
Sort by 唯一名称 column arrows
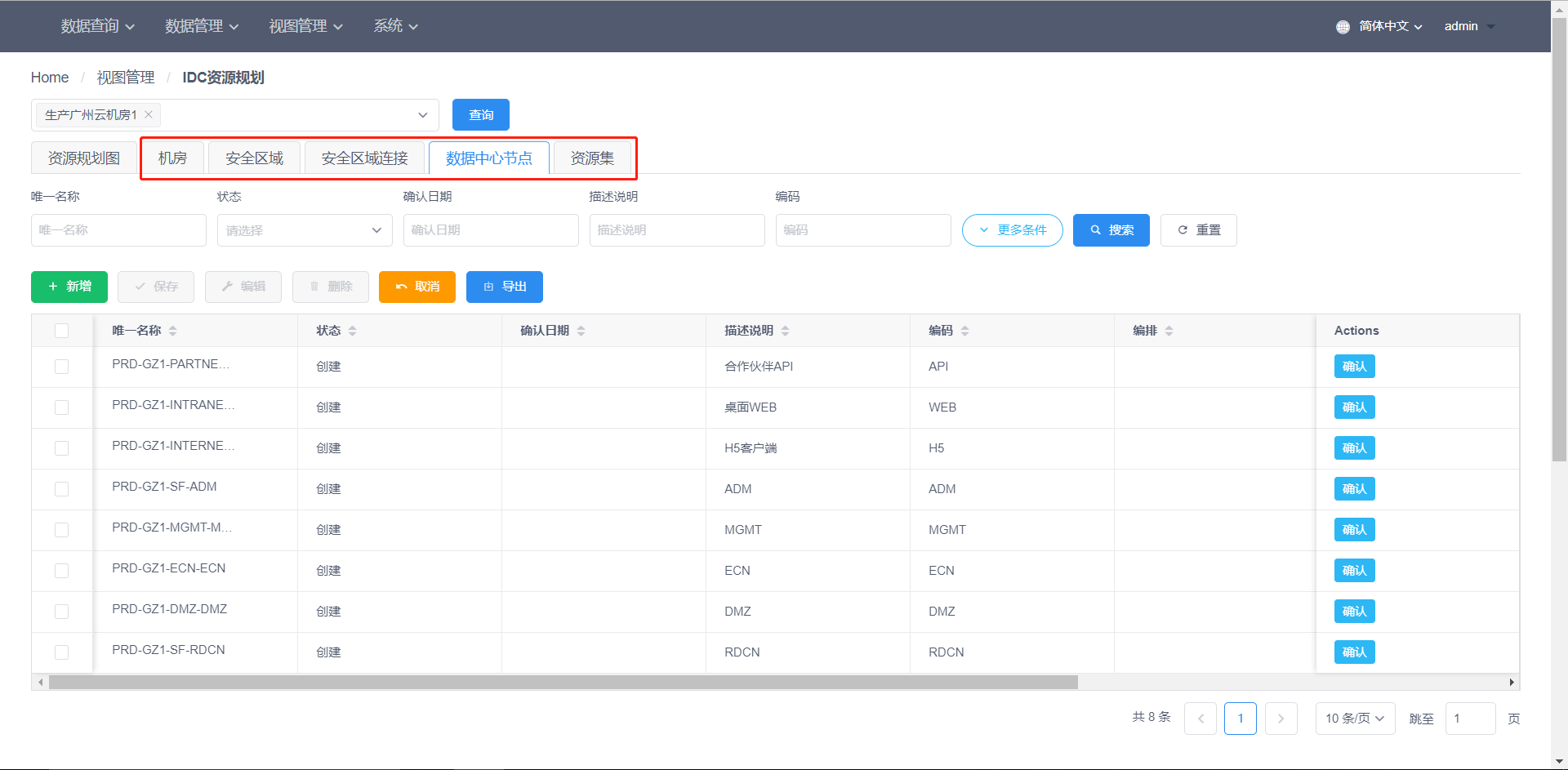[x=172, y=331]
